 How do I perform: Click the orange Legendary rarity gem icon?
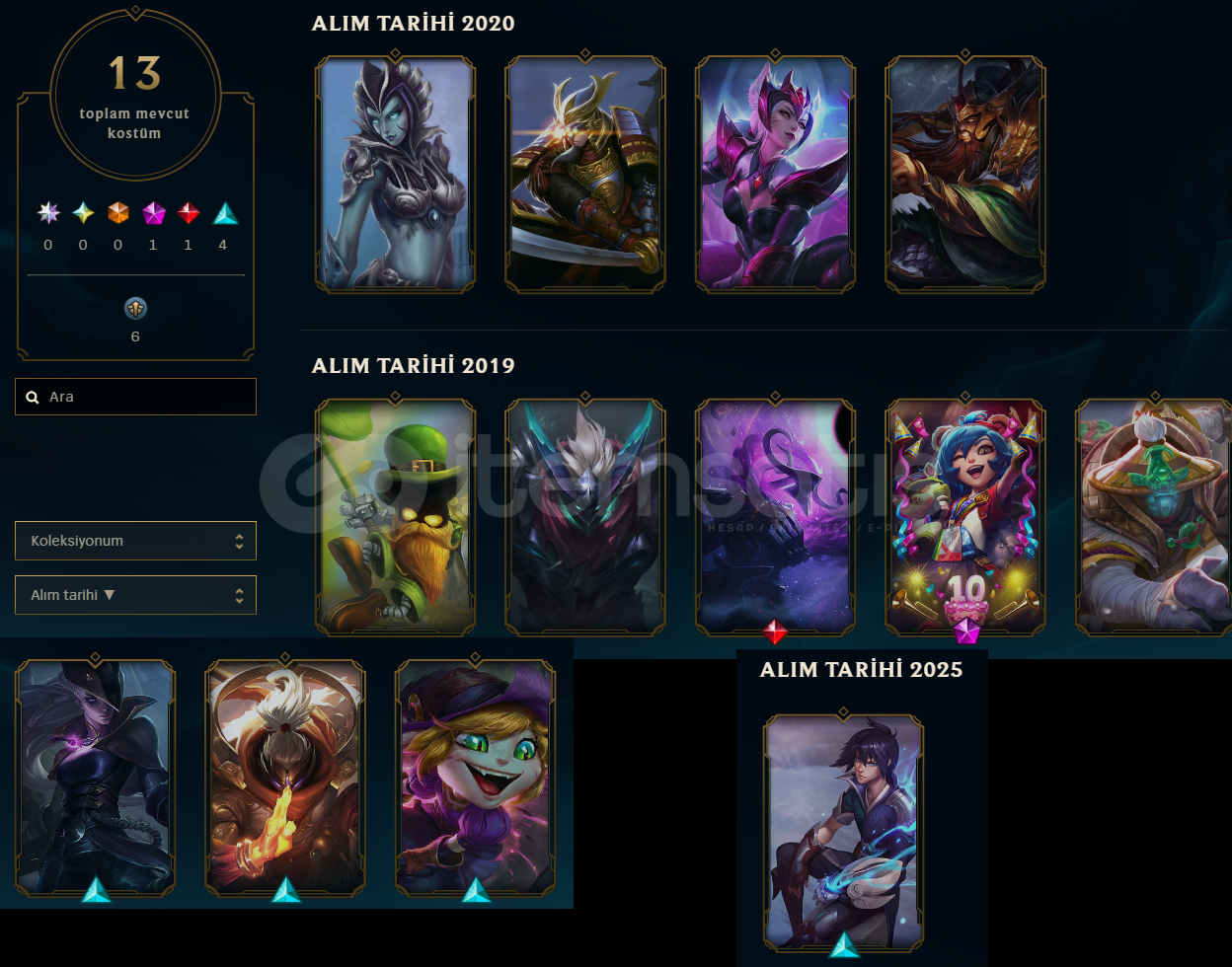click(118, 213)
